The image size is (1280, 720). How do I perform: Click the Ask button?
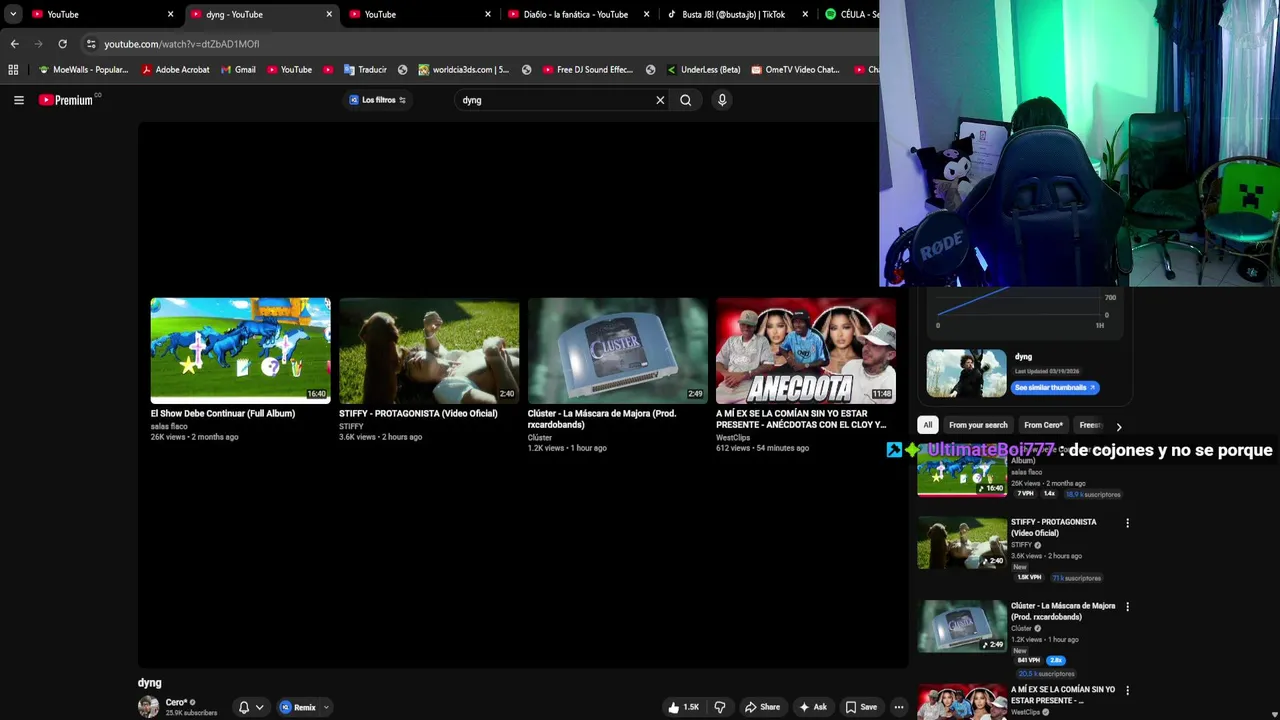point(812,707)
